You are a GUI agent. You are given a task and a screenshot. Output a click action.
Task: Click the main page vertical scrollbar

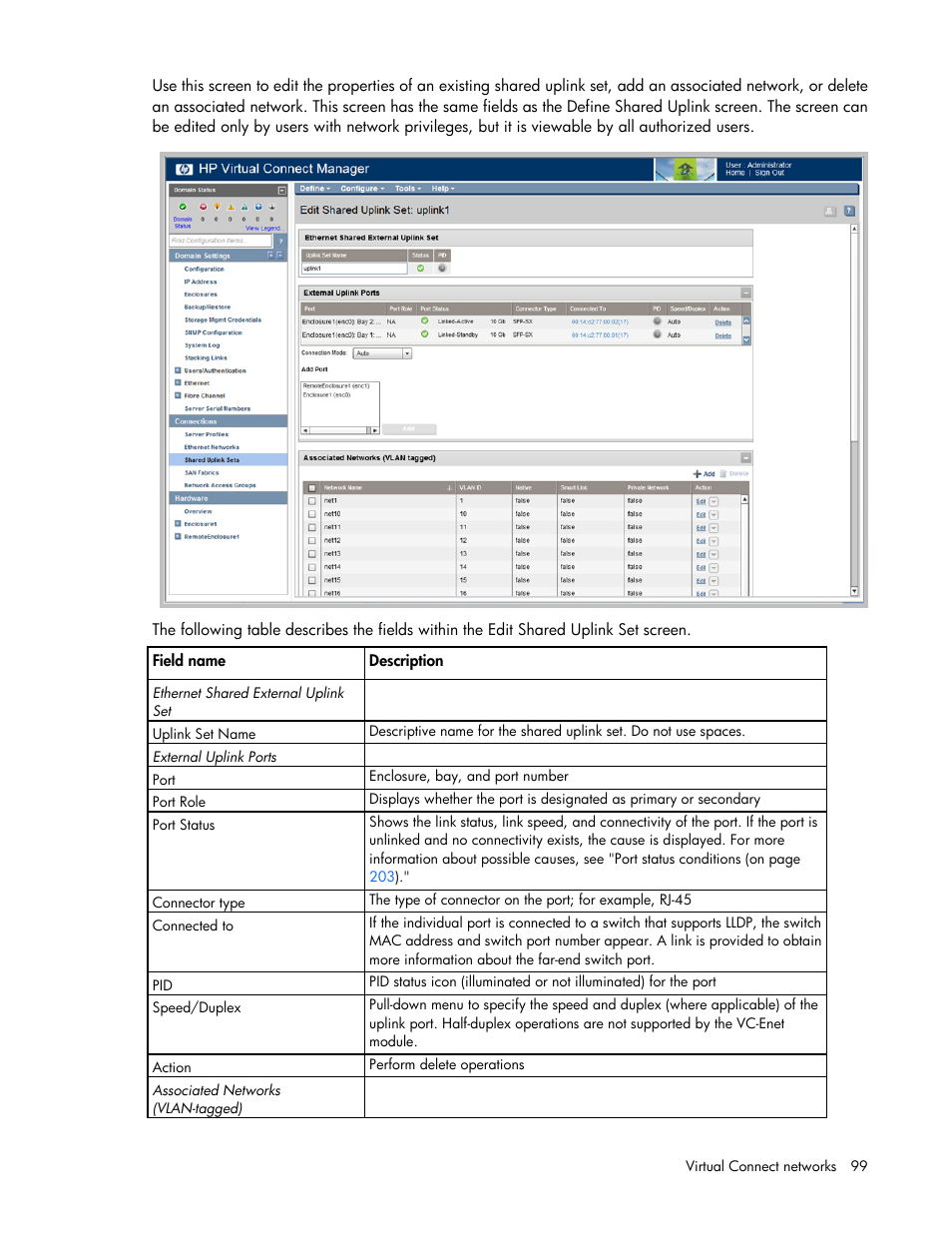pos(854,409)
